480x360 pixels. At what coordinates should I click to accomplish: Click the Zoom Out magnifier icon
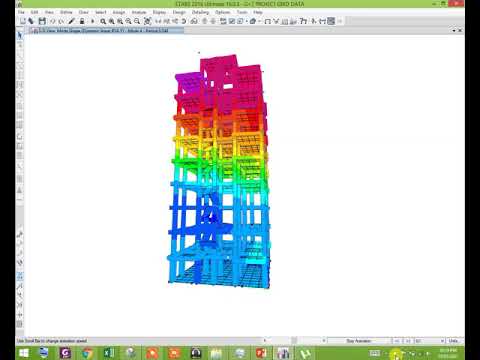(137, 21)
